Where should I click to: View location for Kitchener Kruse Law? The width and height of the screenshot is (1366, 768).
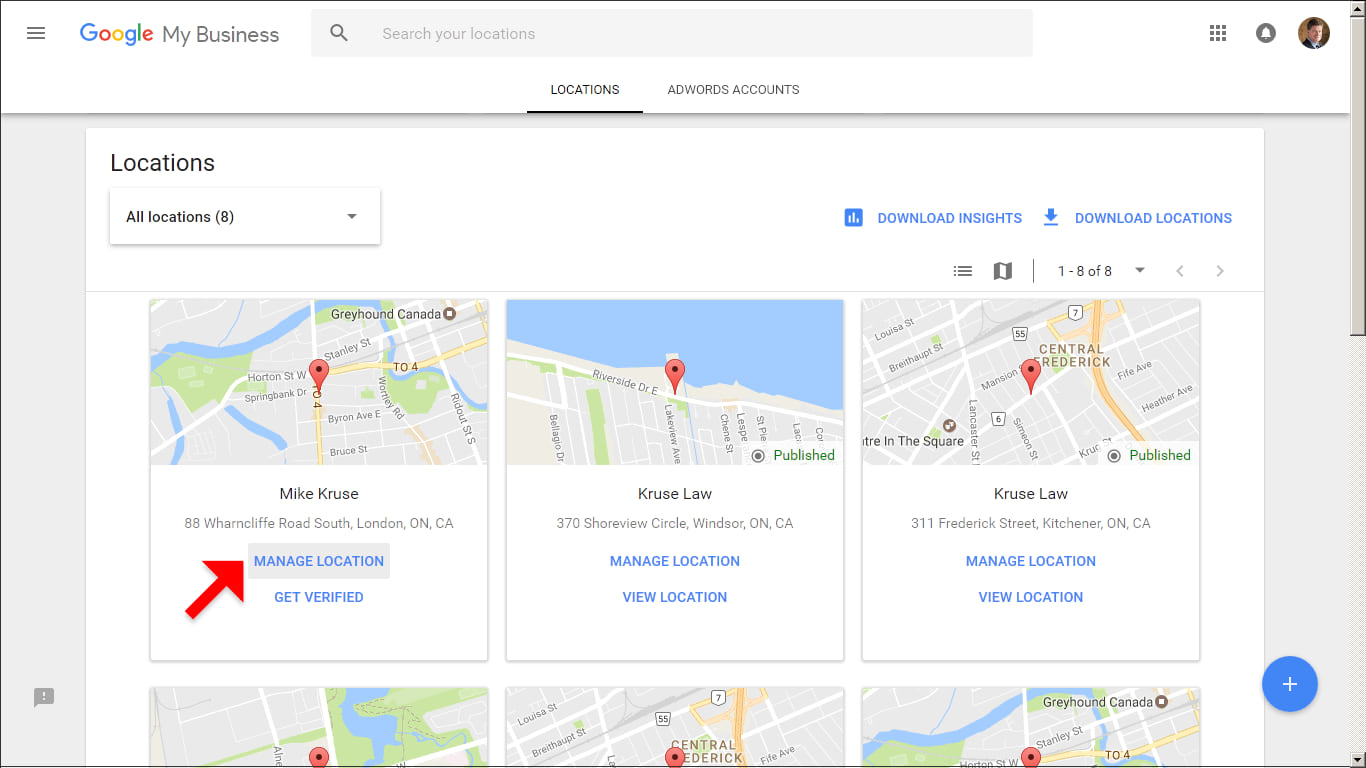(x=1031, y=597)
